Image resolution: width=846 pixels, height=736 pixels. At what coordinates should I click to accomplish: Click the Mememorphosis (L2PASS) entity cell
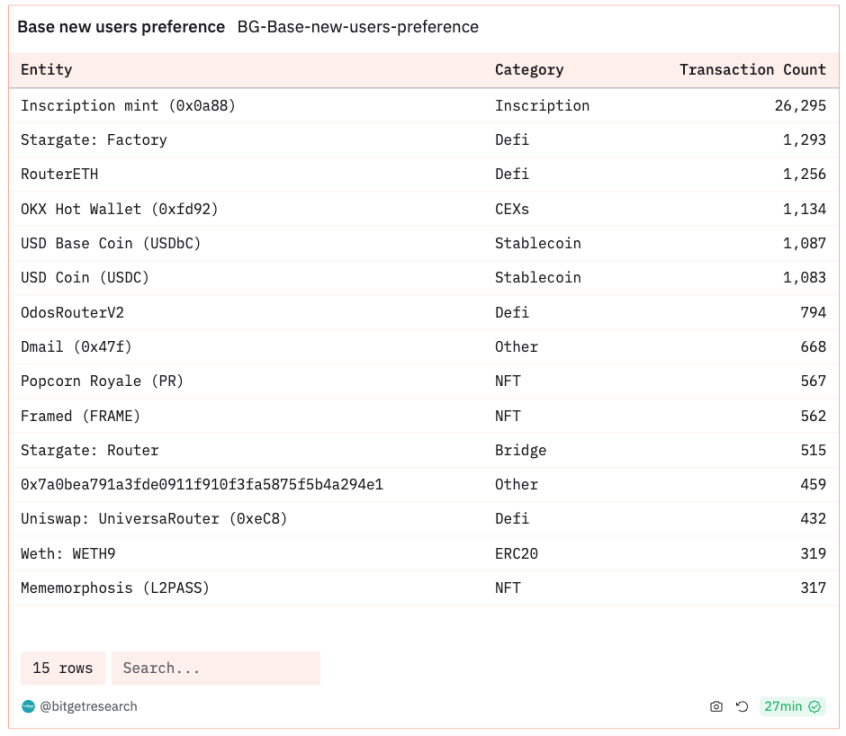[x=115, y=588]
